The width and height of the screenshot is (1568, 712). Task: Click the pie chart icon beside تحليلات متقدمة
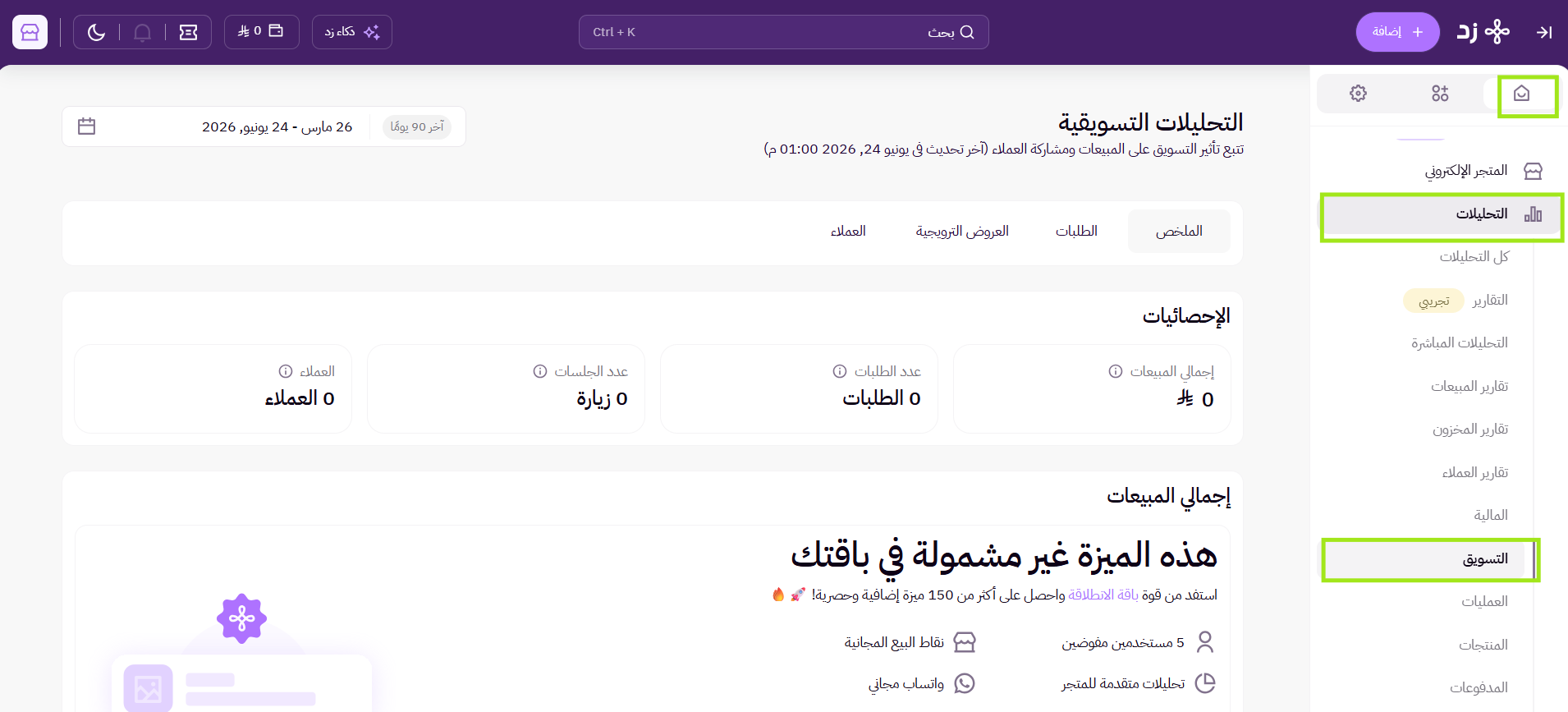coord(1204,683)
